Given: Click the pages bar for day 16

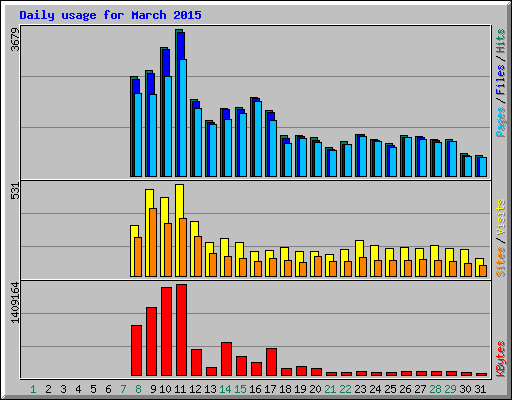Looking at the screenshot, I should 258,139.
